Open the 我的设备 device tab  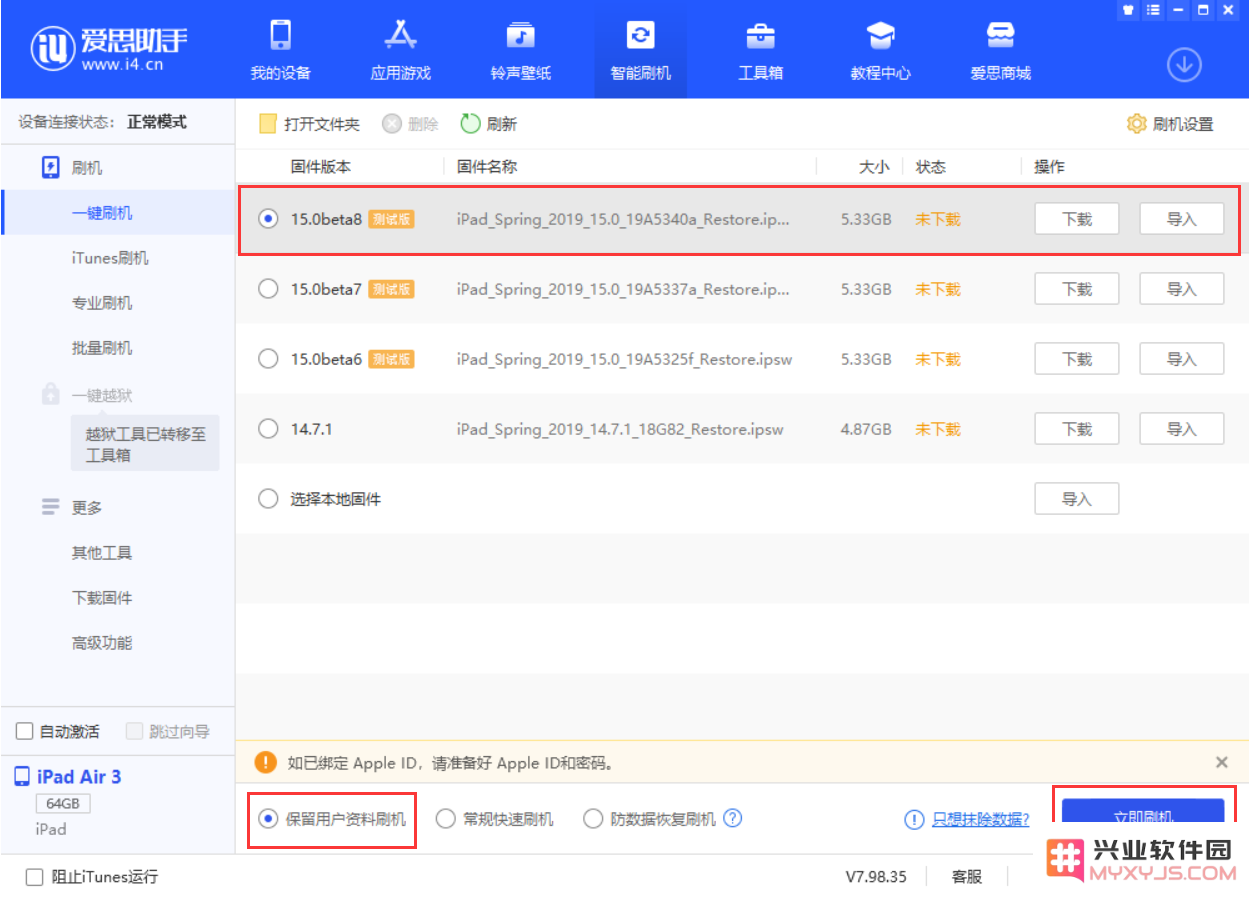point(280,50)
